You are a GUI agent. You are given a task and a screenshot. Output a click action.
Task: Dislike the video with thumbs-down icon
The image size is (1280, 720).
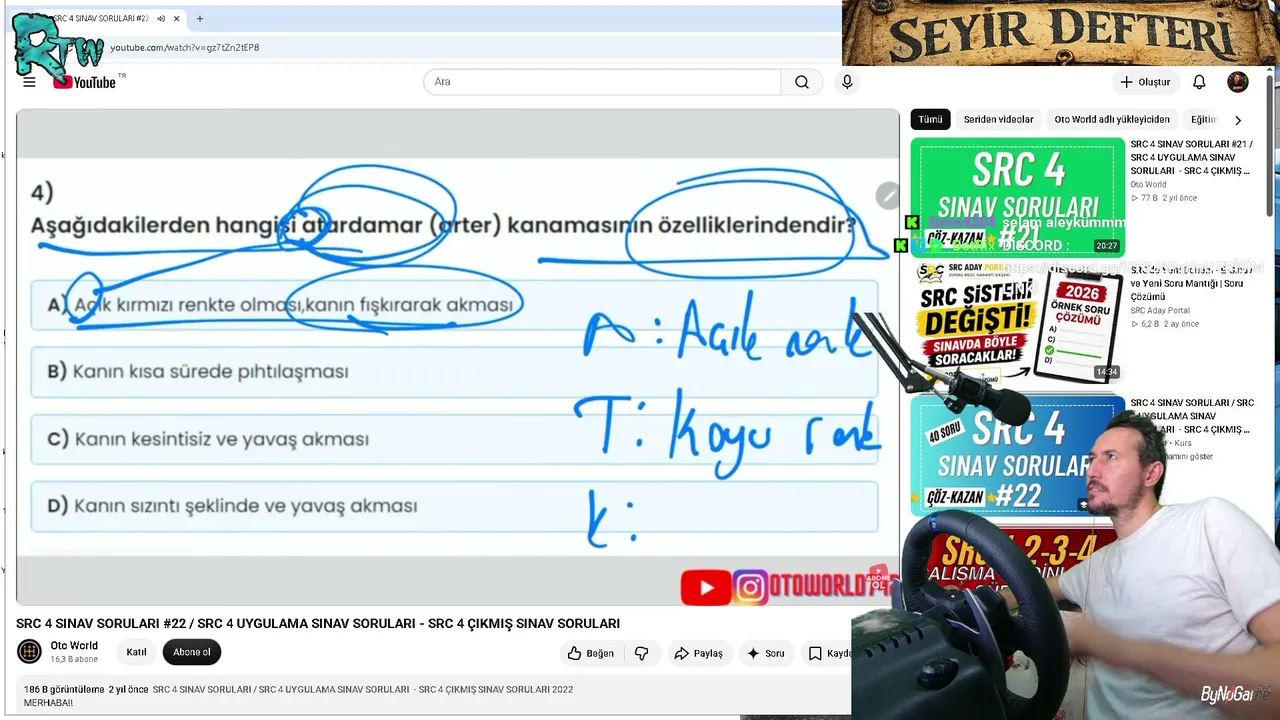tap(642, 653)
